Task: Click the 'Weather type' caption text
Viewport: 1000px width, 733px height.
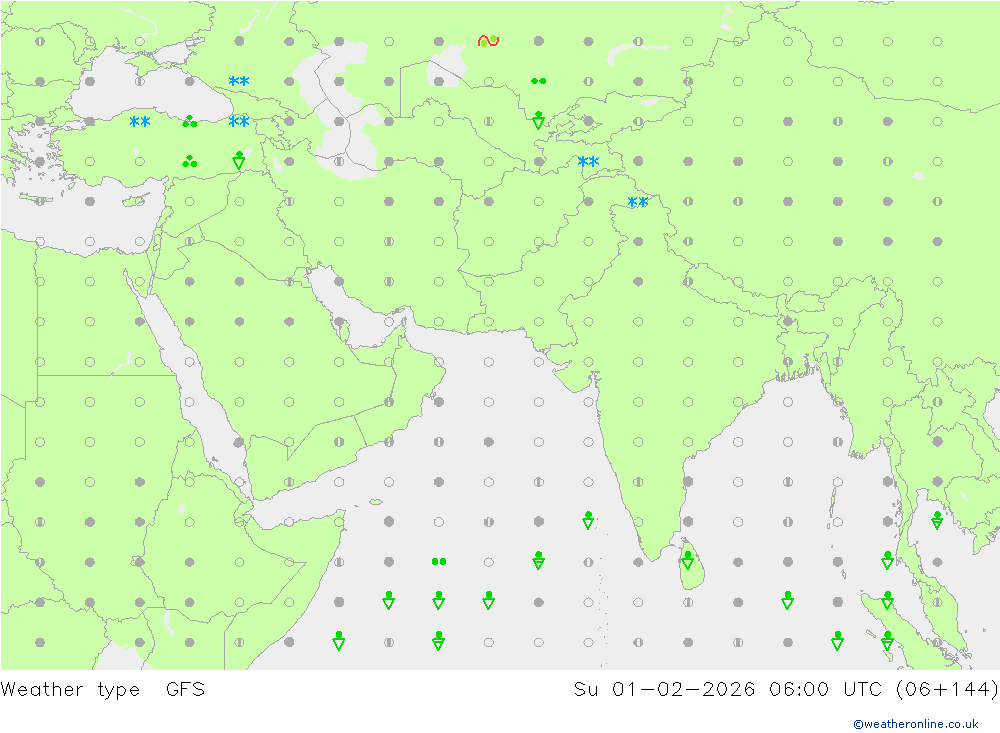Action: point(70,690)
